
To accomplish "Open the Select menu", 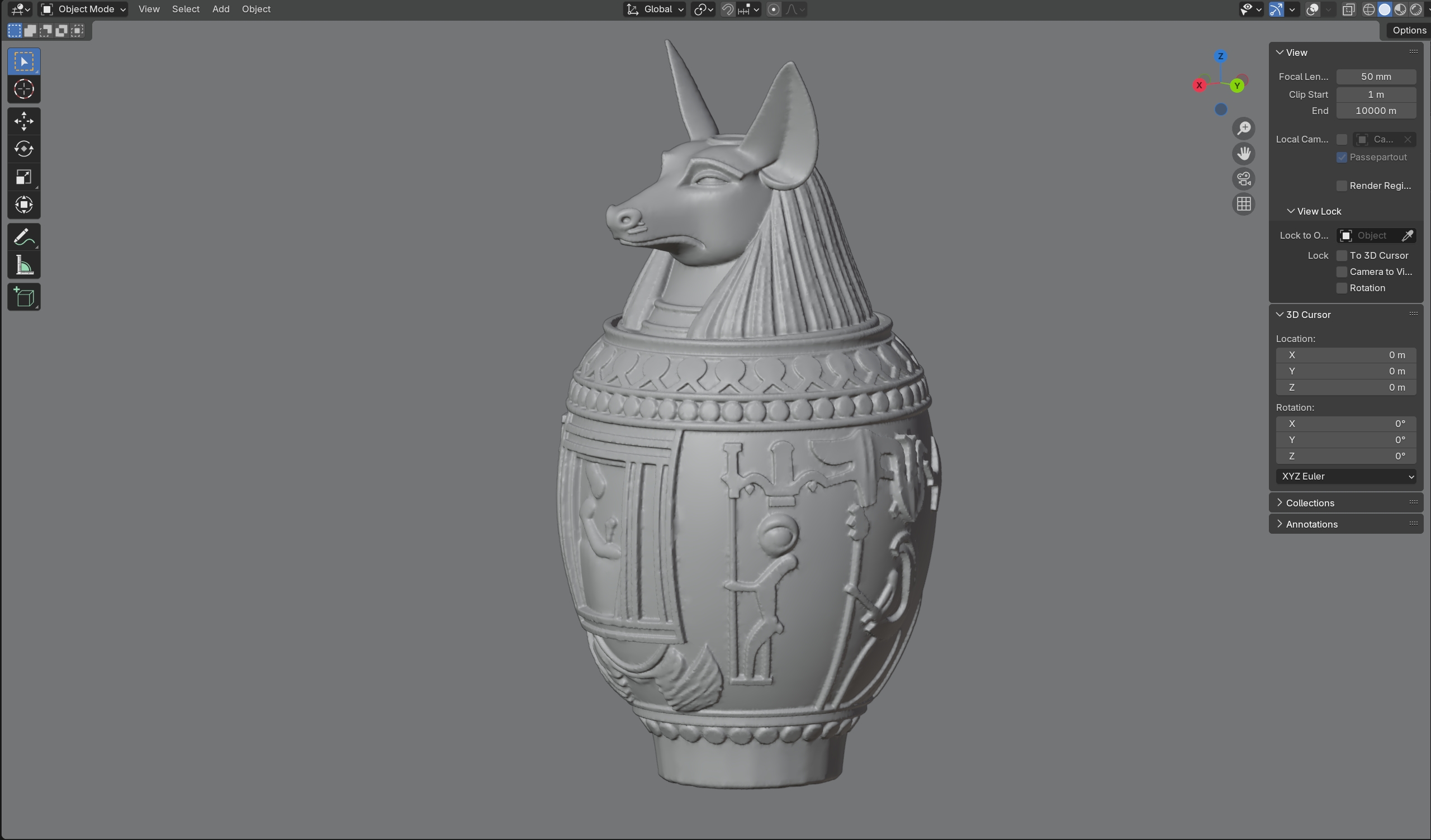I will tap(186, 9).
